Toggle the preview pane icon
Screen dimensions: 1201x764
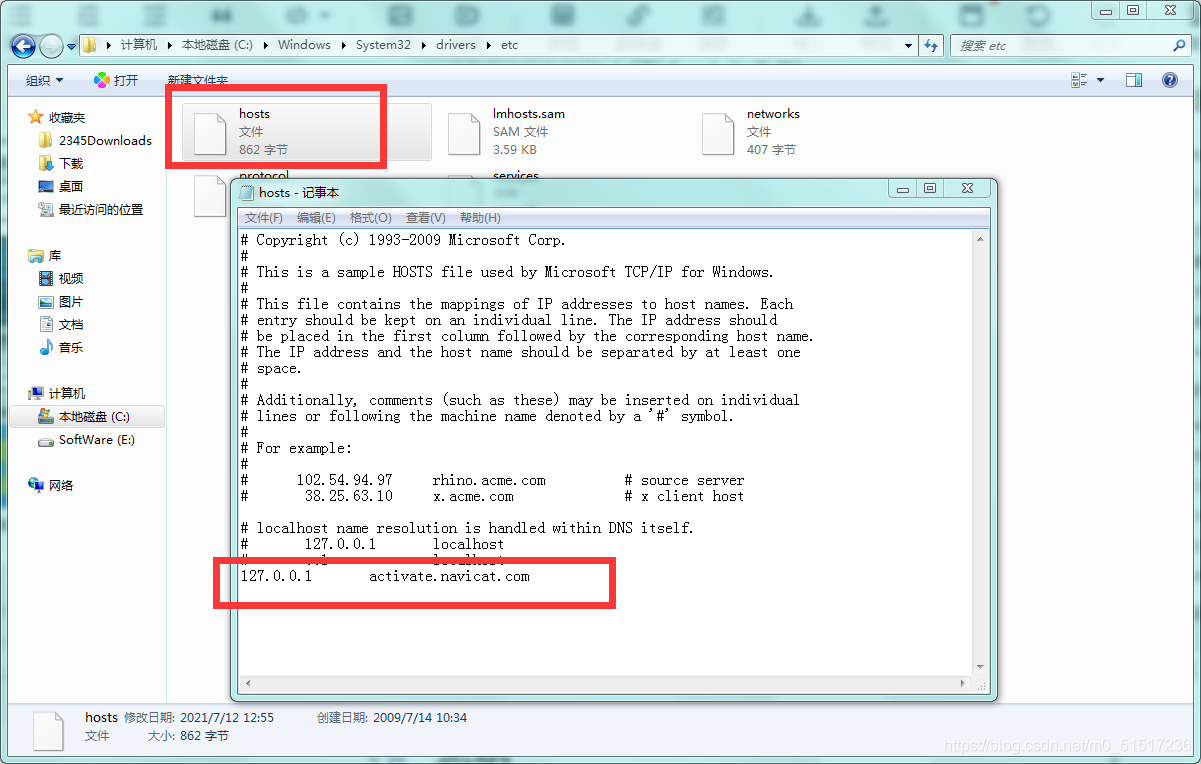1134,80
